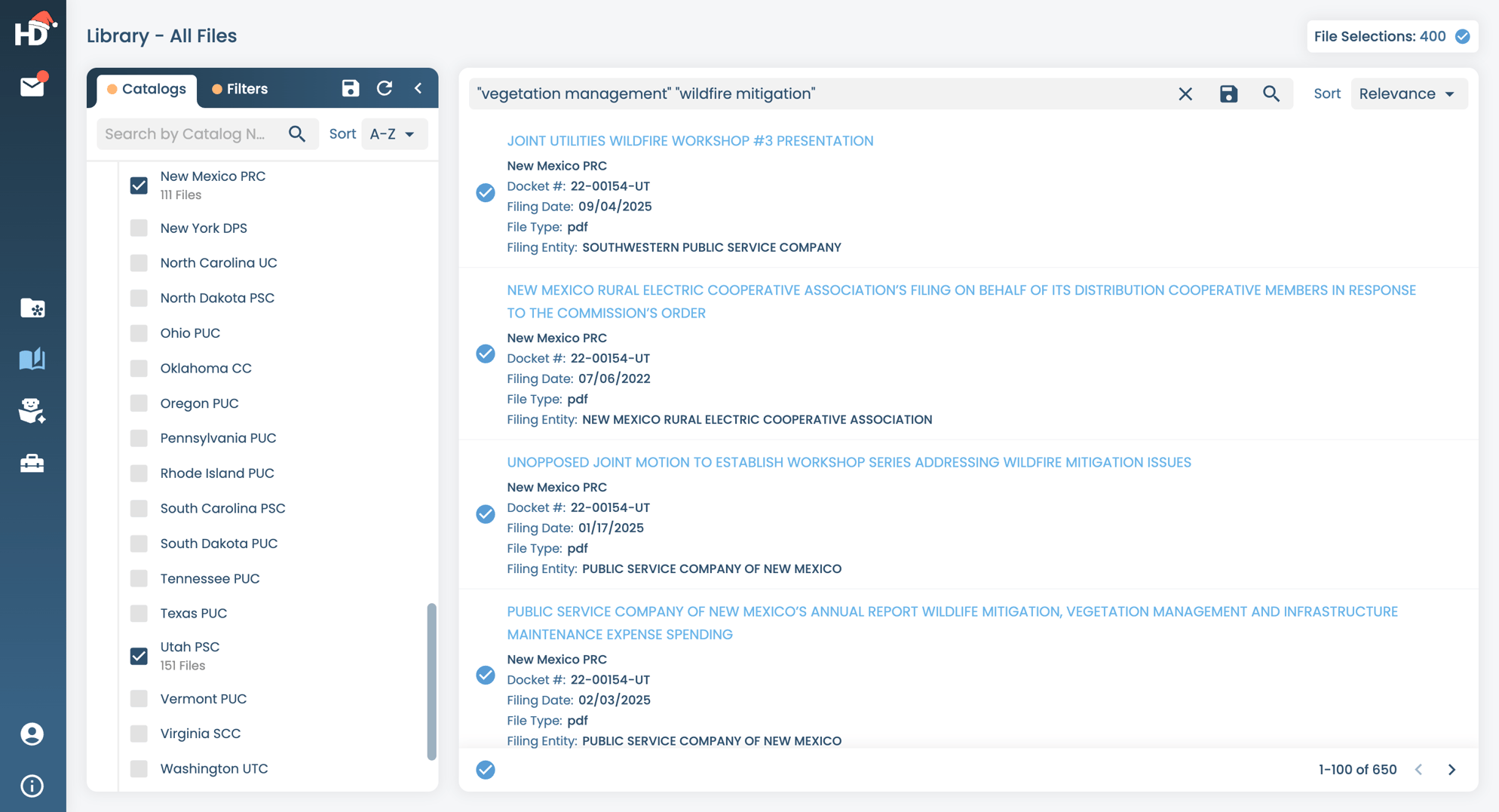Save the current search query
The width and height of the screenshot is (1499, 812).
tap(1228, 93)
